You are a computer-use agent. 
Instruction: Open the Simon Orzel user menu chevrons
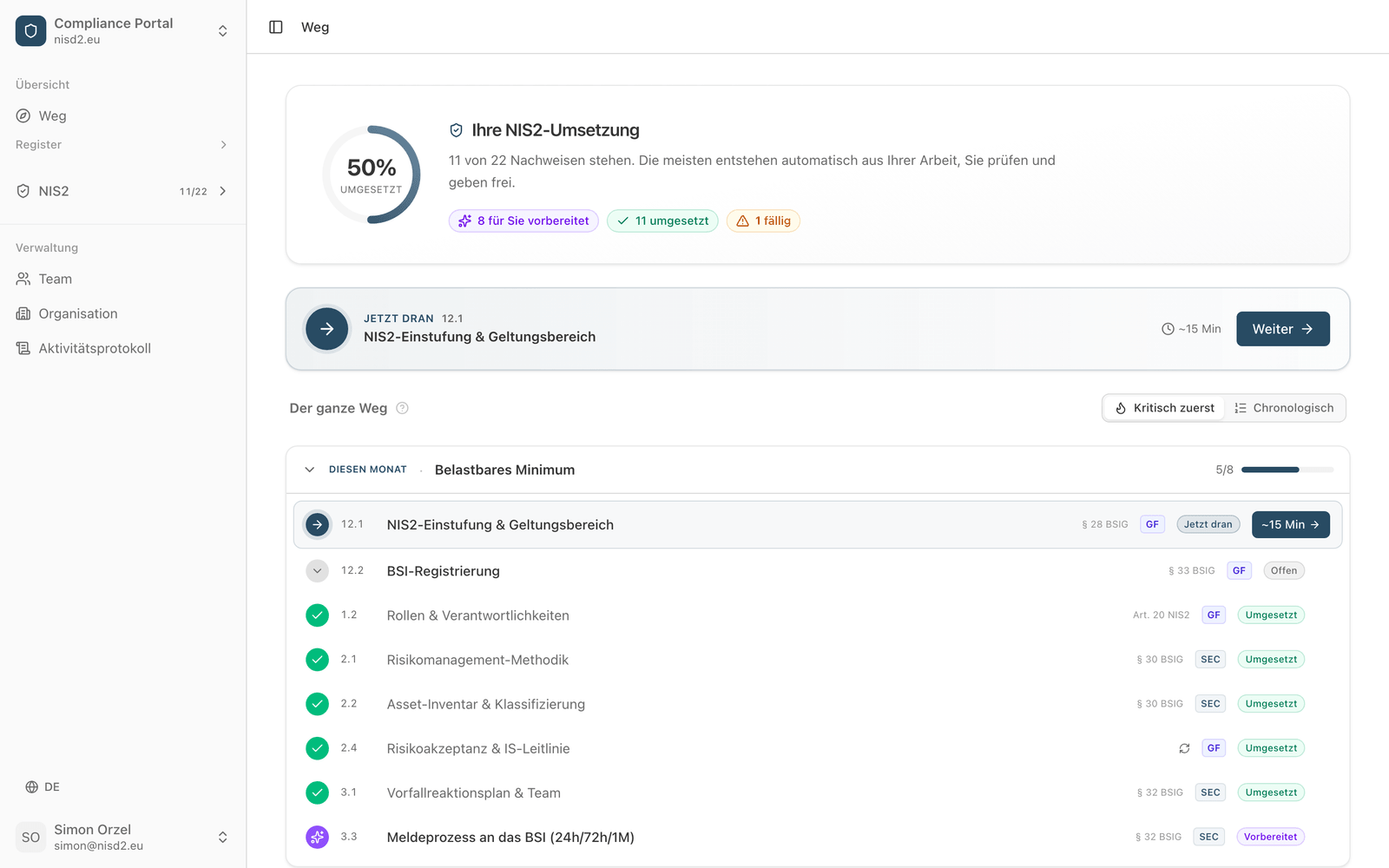(223, 837)
